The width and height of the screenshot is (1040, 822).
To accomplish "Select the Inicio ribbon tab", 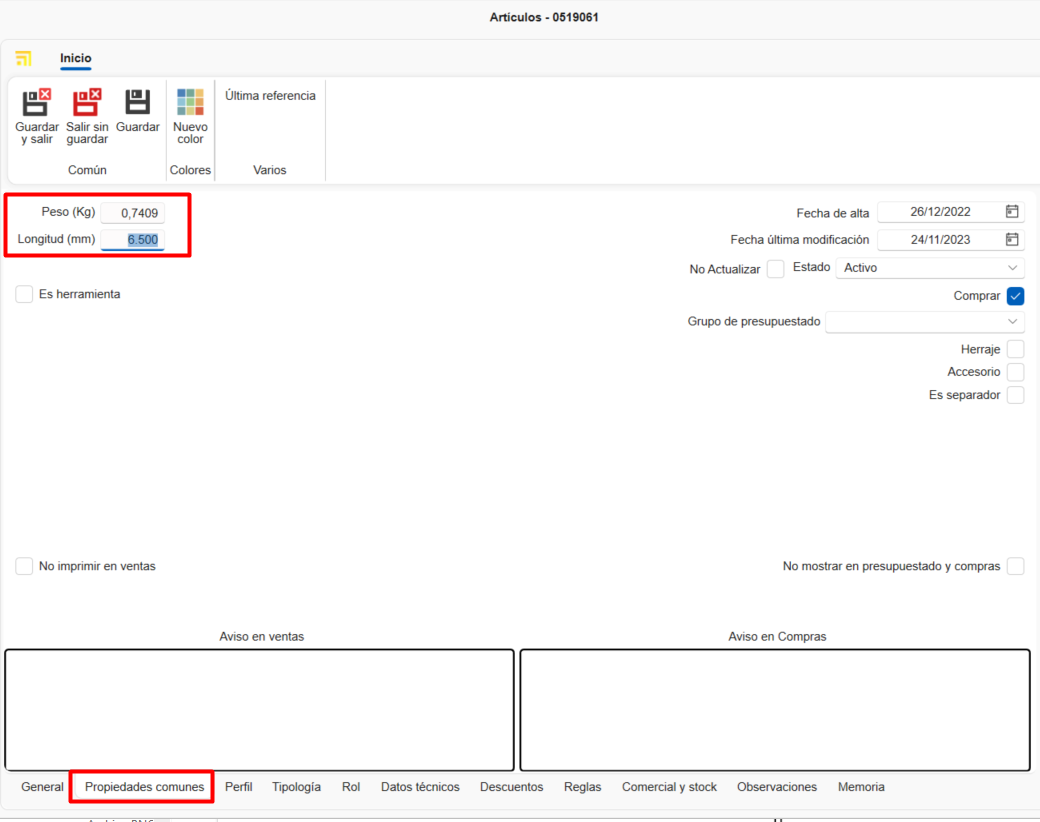I will pos(75,59).
